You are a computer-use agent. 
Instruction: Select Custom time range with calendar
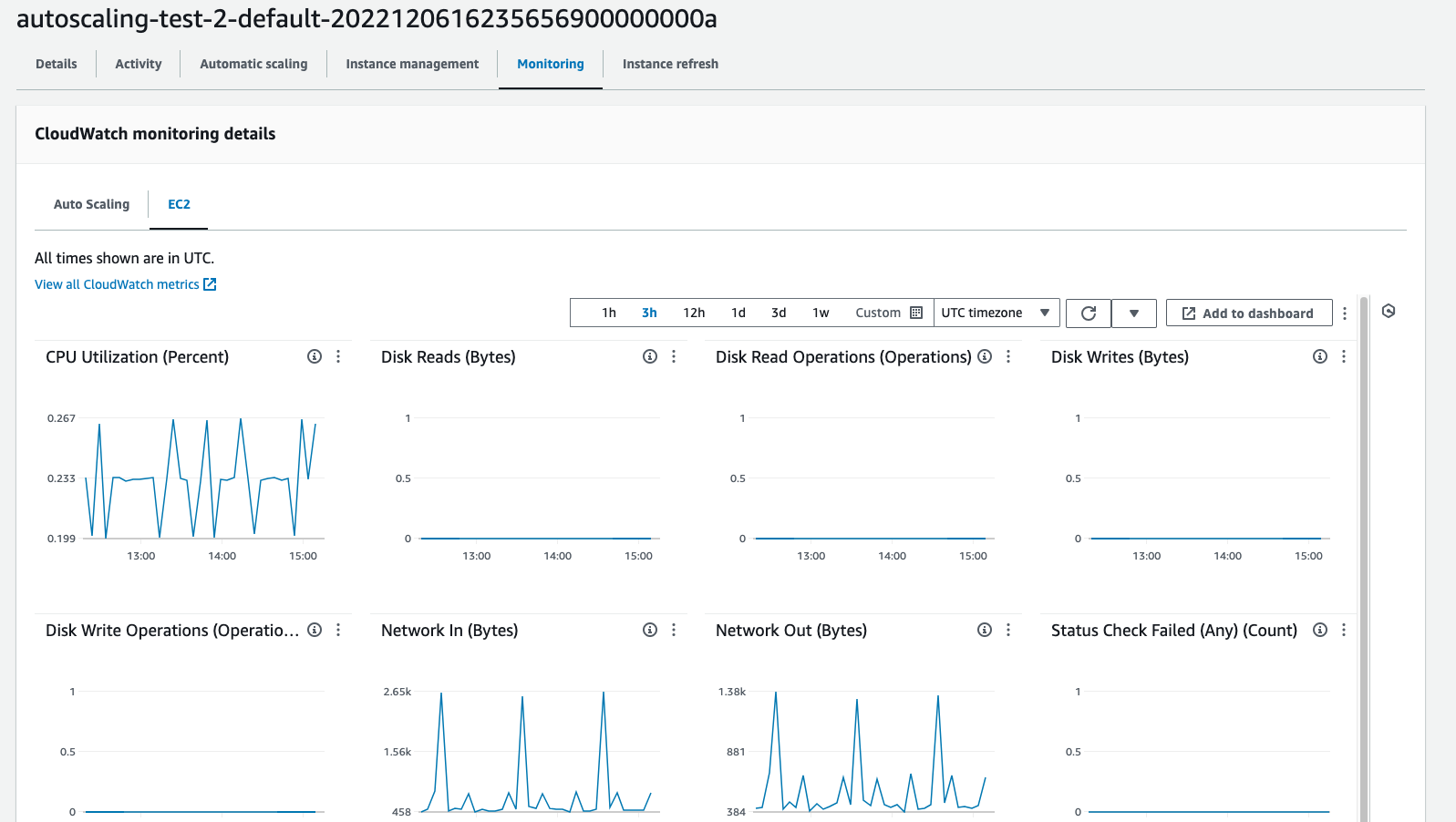889,313
